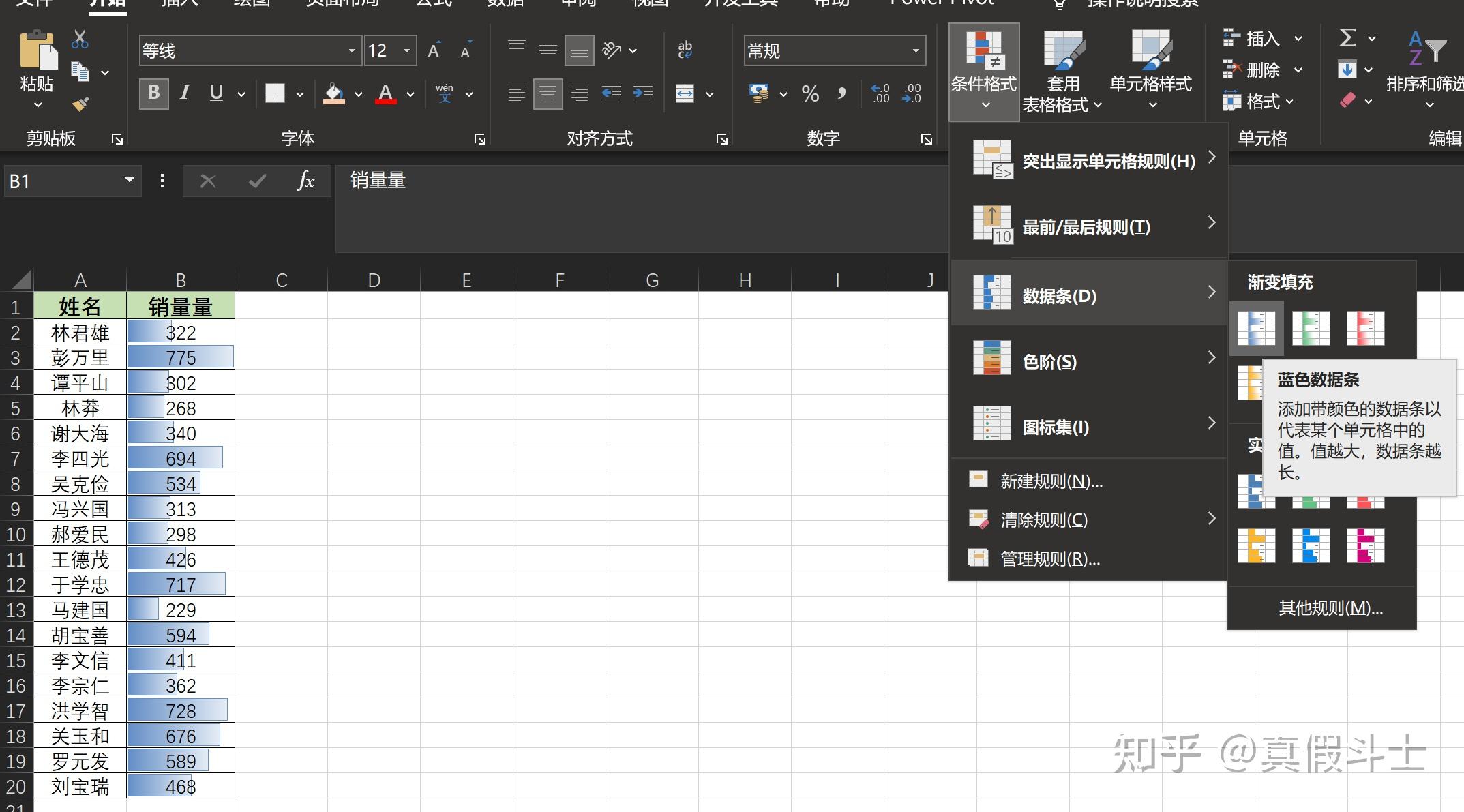Toggle Italic formatting
This screenshot has width=1464, height=812.
click(185, 93)
